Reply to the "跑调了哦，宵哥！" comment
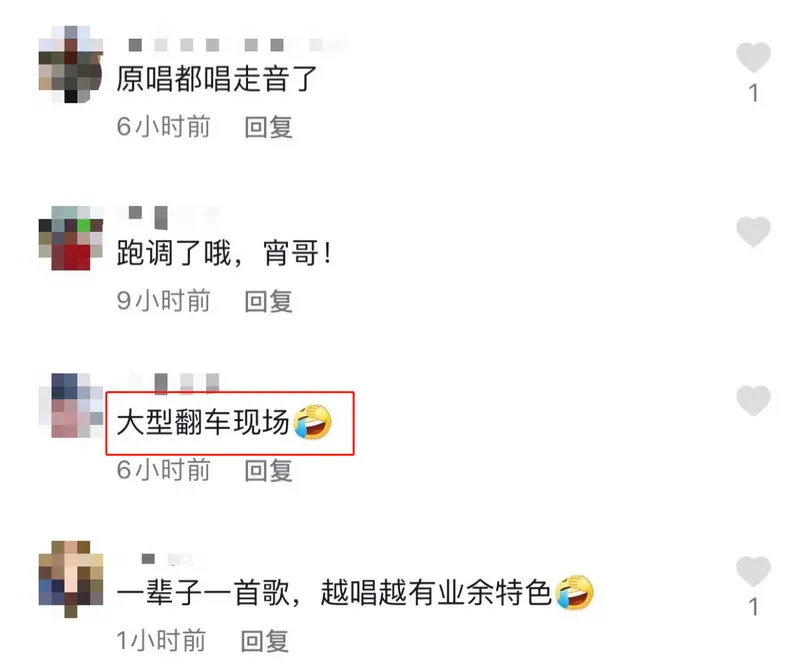800x669 pixels. point(268,301)
